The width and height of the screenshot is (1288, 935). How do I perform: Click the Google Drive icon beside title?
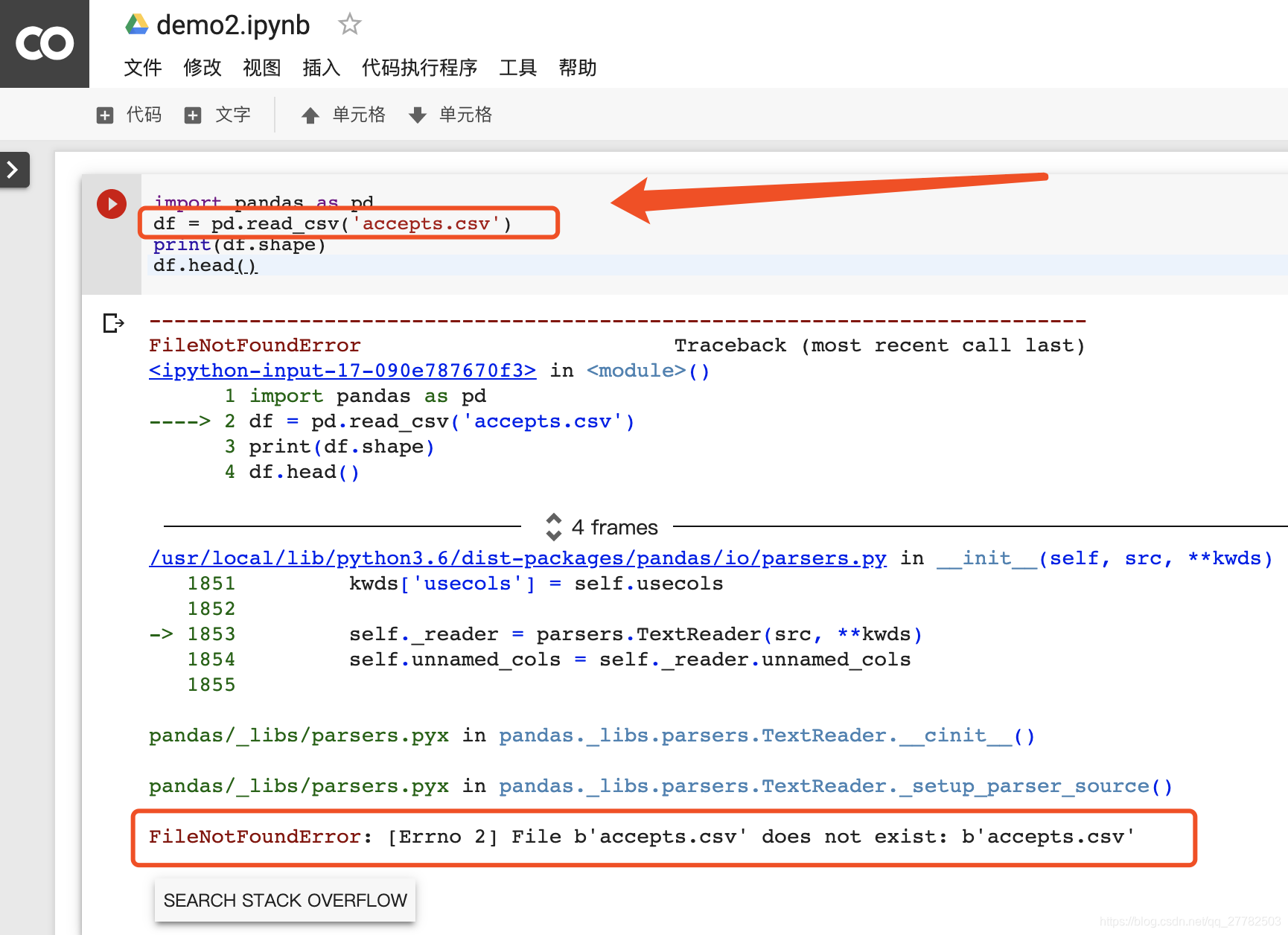tap(136, 25)
